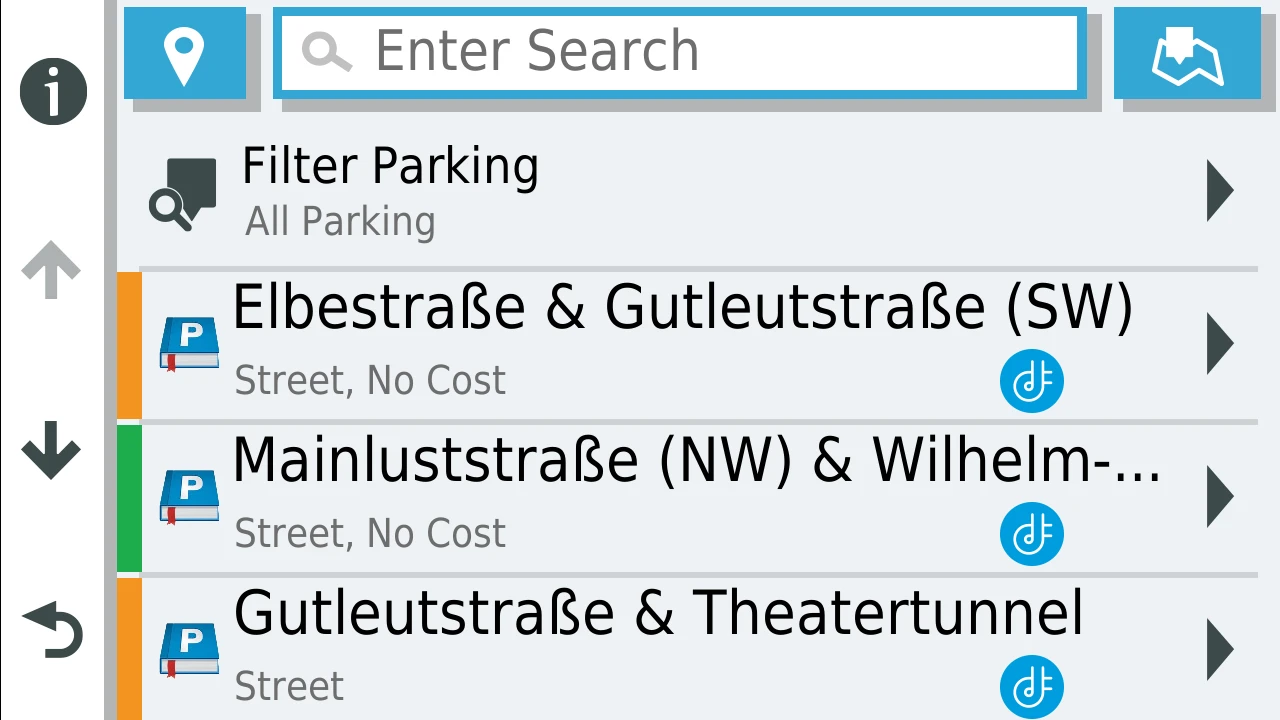
Task: Tap the blue badge on Theatertunnel row
Action: point(1031,687)
